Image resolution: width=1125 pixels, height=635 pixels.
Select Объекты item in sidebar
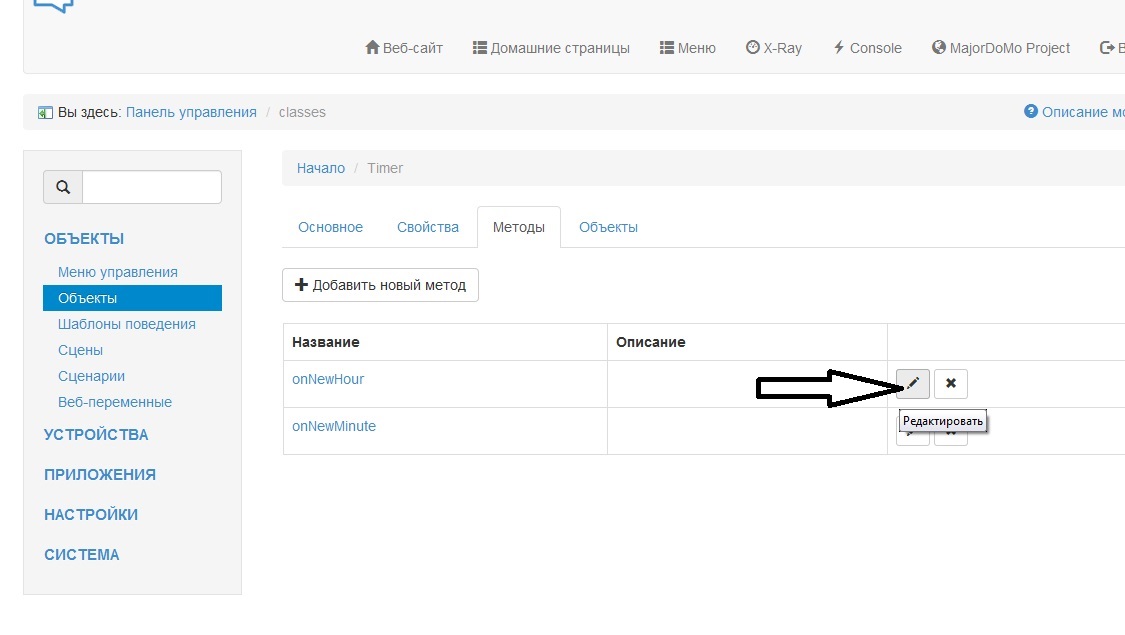coord(132,298)
